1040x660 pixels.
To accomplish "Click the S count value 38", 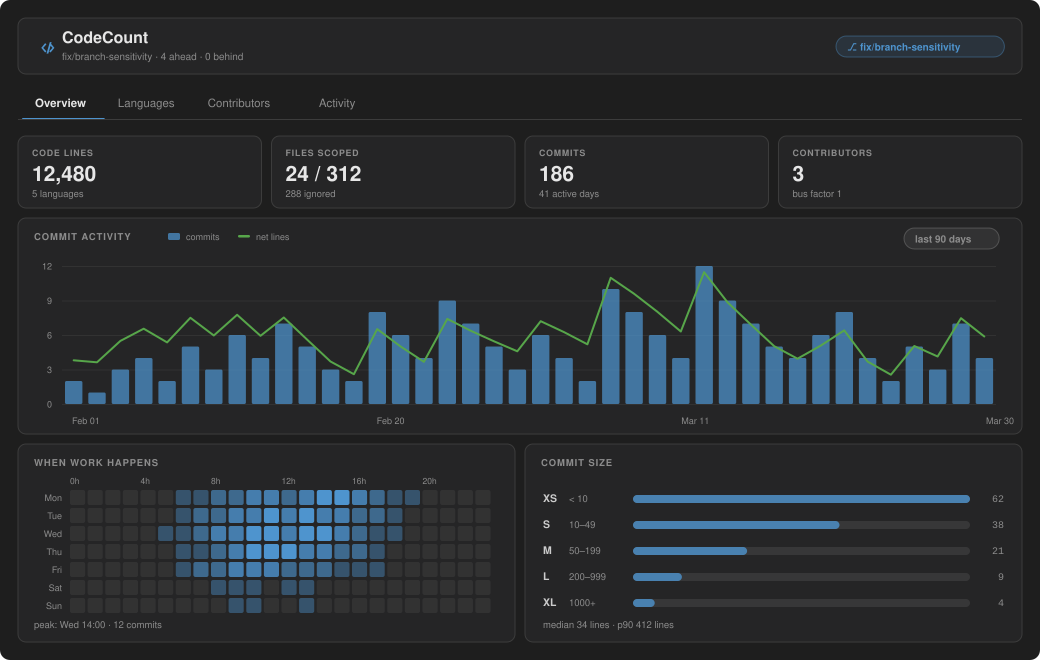I will [998, 525].
